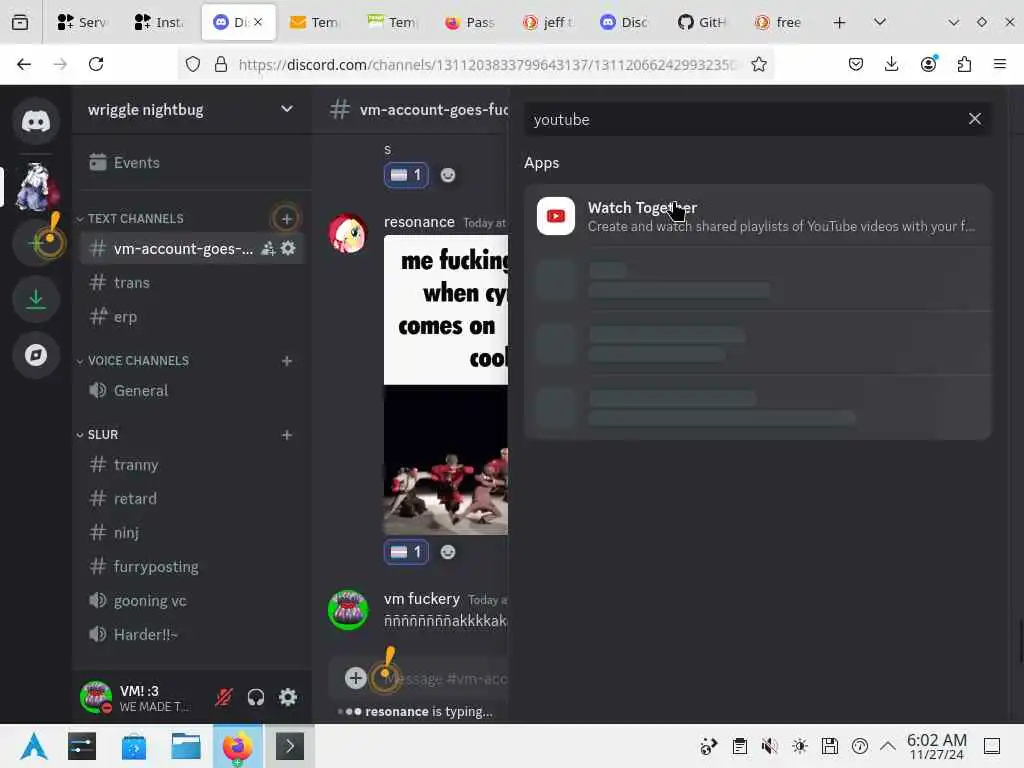
Task: Toggle microphone mute in user panel
Action: click(224, 697)
